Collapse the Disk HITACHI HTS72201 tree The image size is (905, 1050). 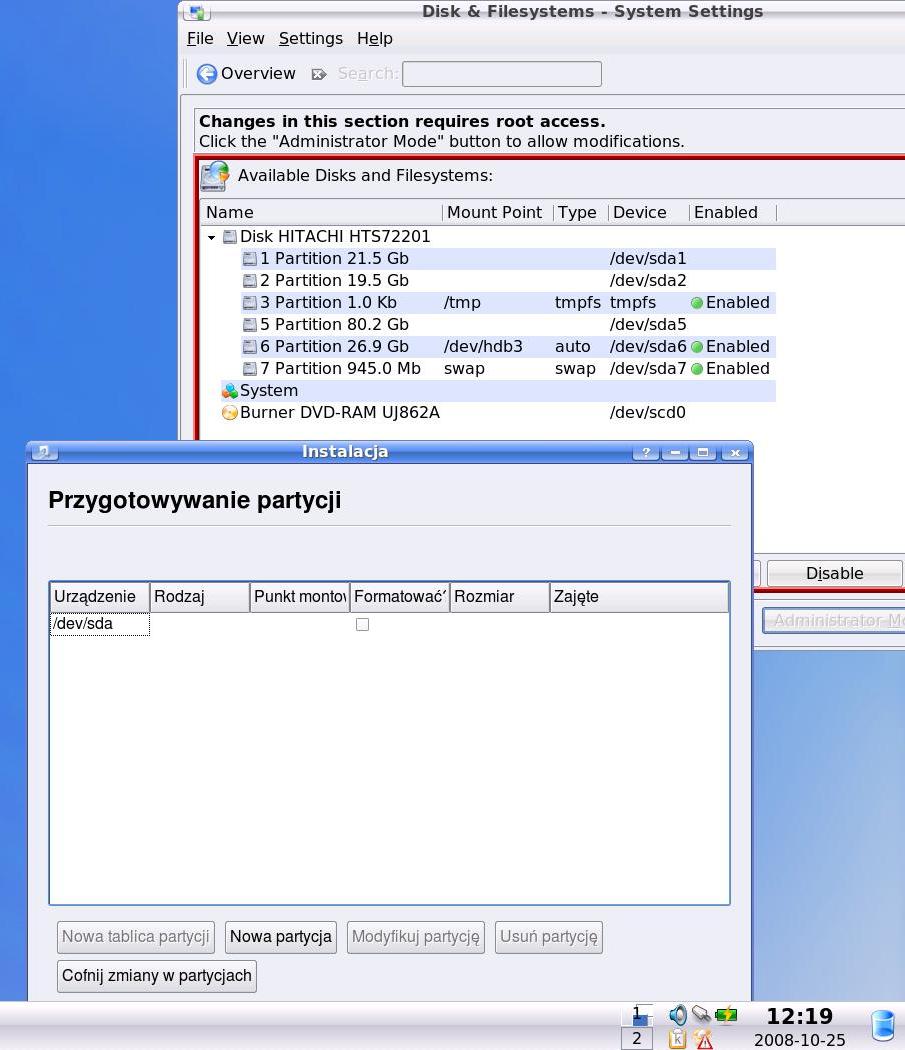(211, 237)
